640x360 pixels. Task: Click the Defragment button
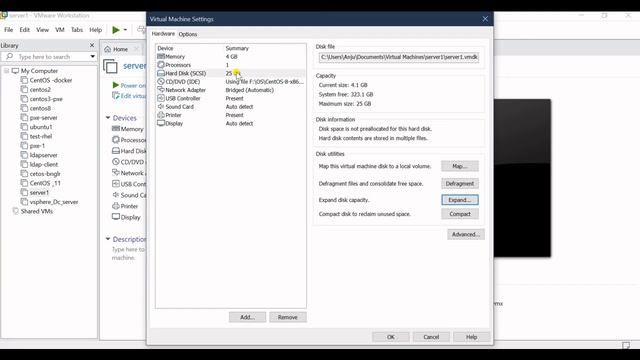pos(460,184)
